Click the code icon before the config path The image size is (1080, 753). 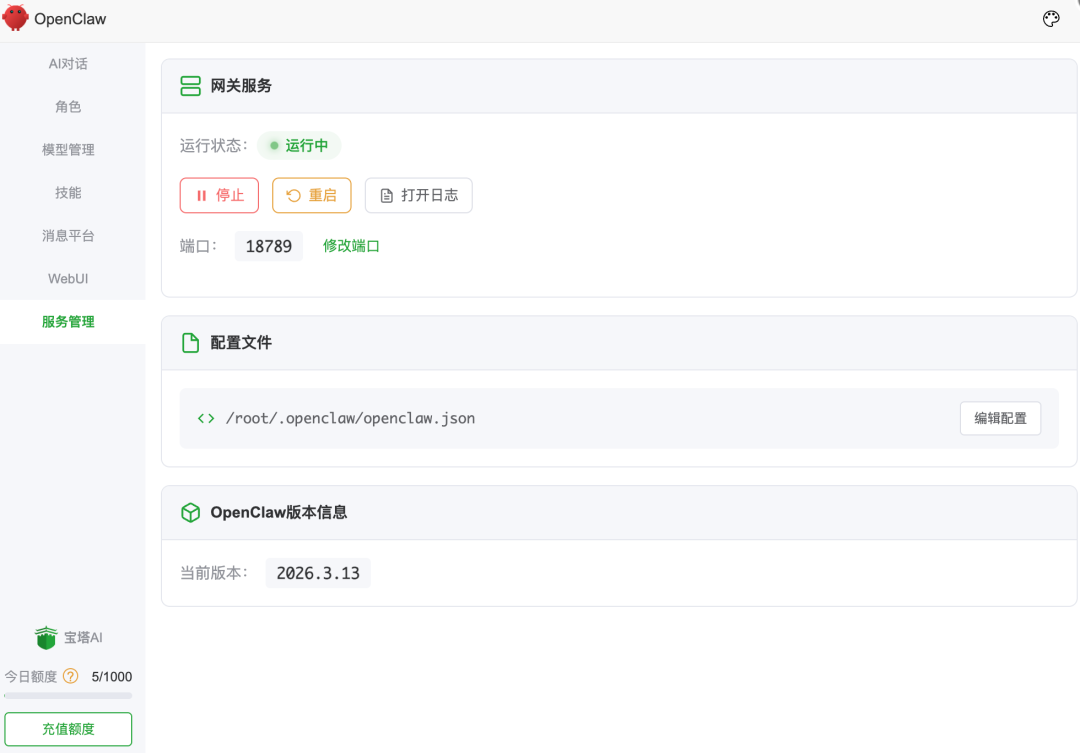(x=205, y=418)
